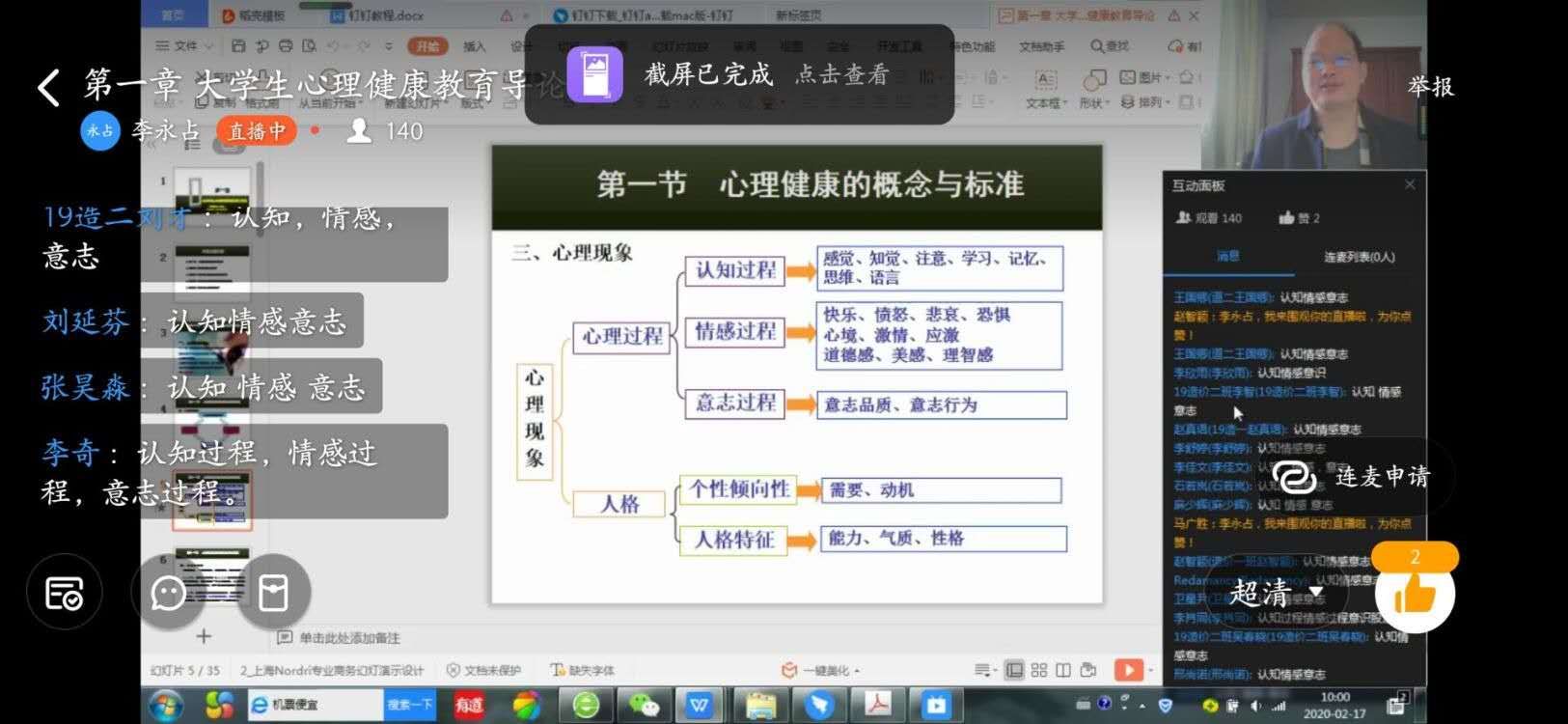Toggle reading view in the status bar

1063,670
